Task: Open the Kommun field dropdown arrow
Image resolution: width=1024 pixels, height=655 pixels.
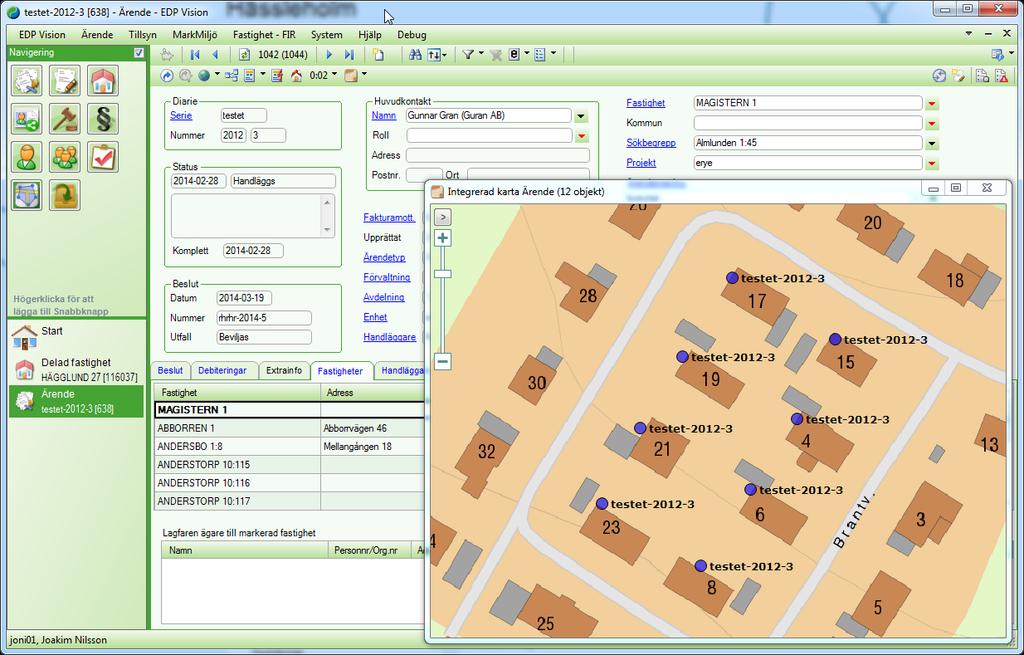Action: pyautogui.click(x=932, y=123)
